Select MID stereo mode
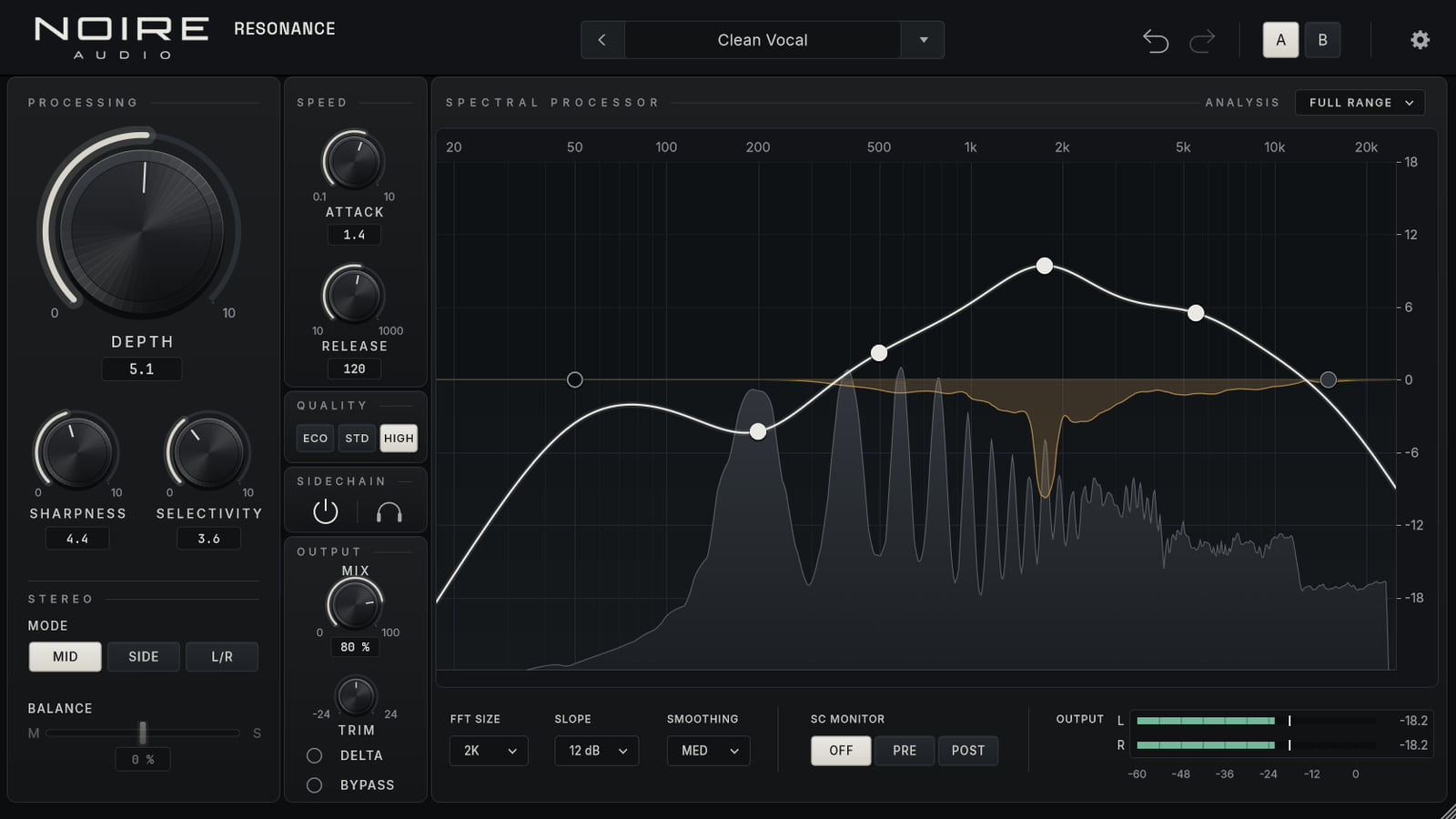Screen dimensions: 1456x819 click(x=66, y=656)
